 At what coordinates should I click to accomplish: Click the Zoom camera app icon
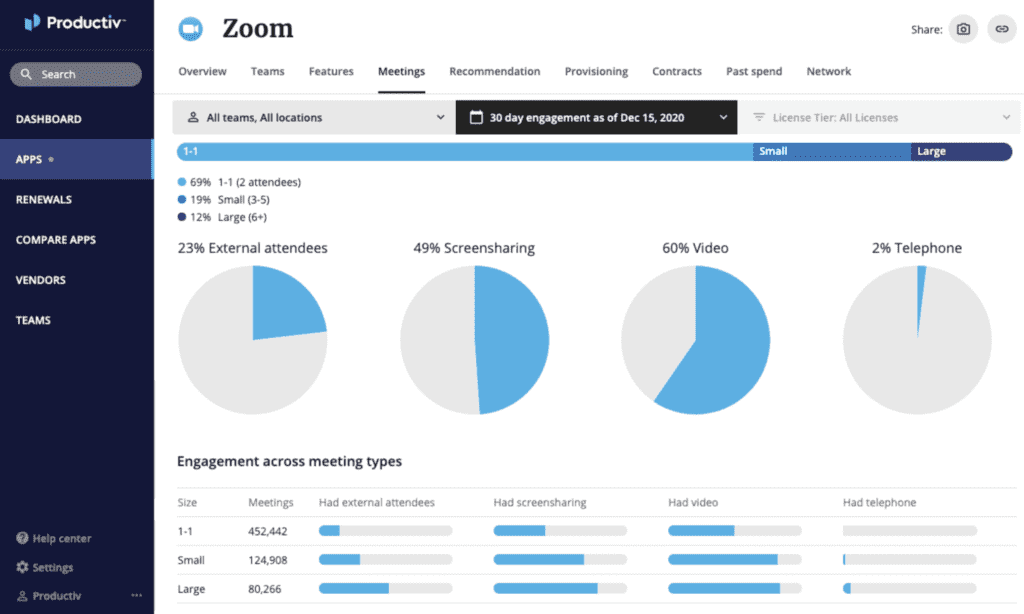[x=191, y=29]
